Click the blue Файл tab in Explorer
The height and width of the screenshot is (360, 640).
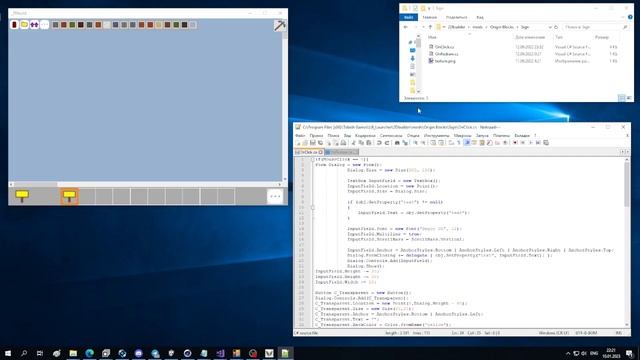(x=409, y=17)
